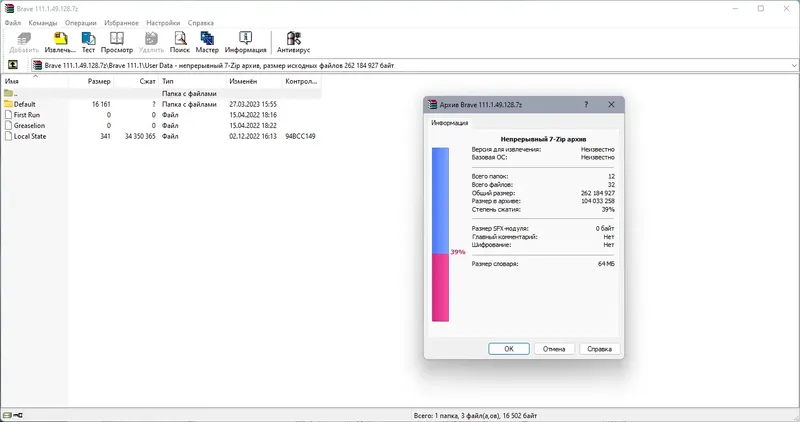Sort list by Изменён column
The height and width of the screenshot is (422, 800).
(254, 81)
